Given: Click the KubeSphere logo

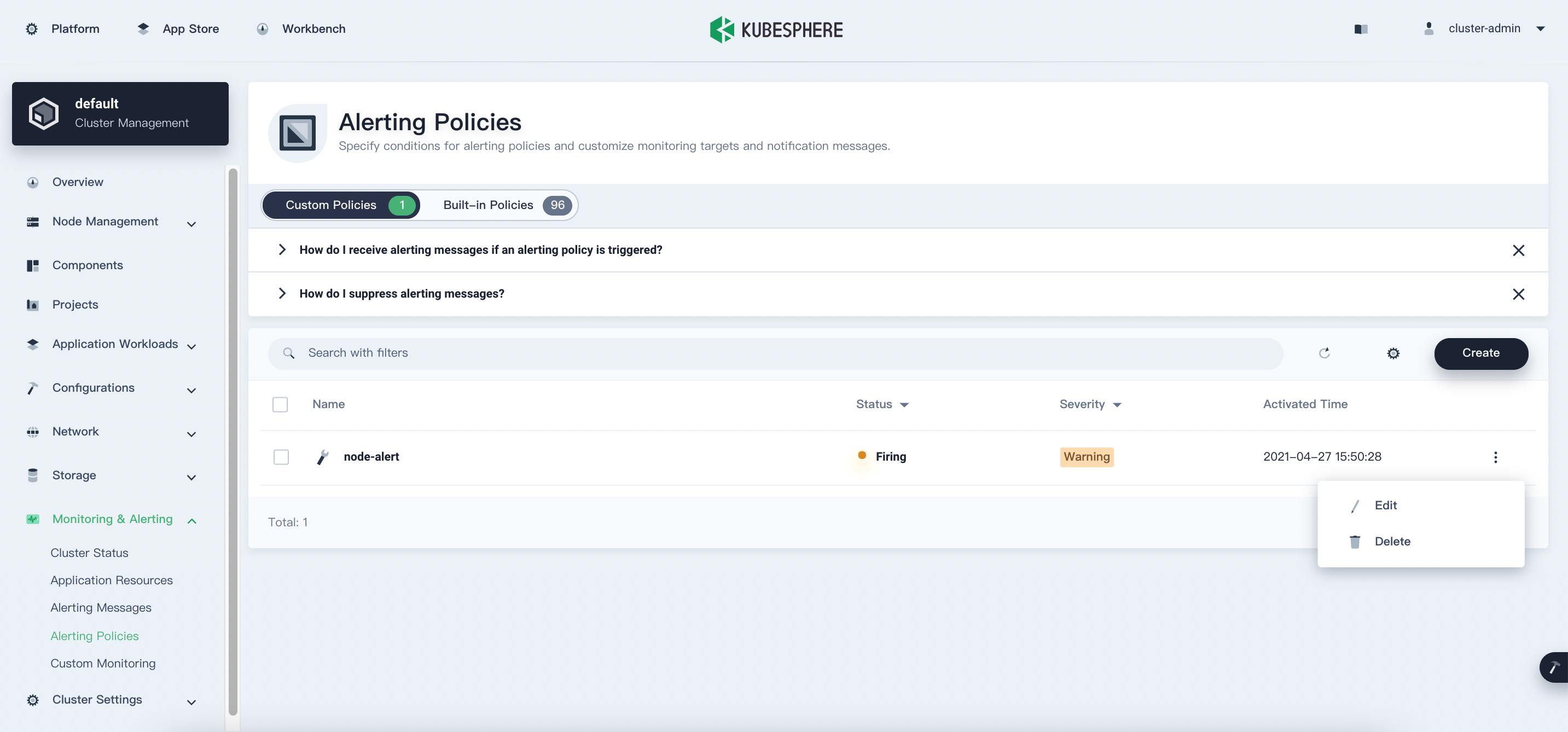Looking at the screenshot, I should coord(776,29).
